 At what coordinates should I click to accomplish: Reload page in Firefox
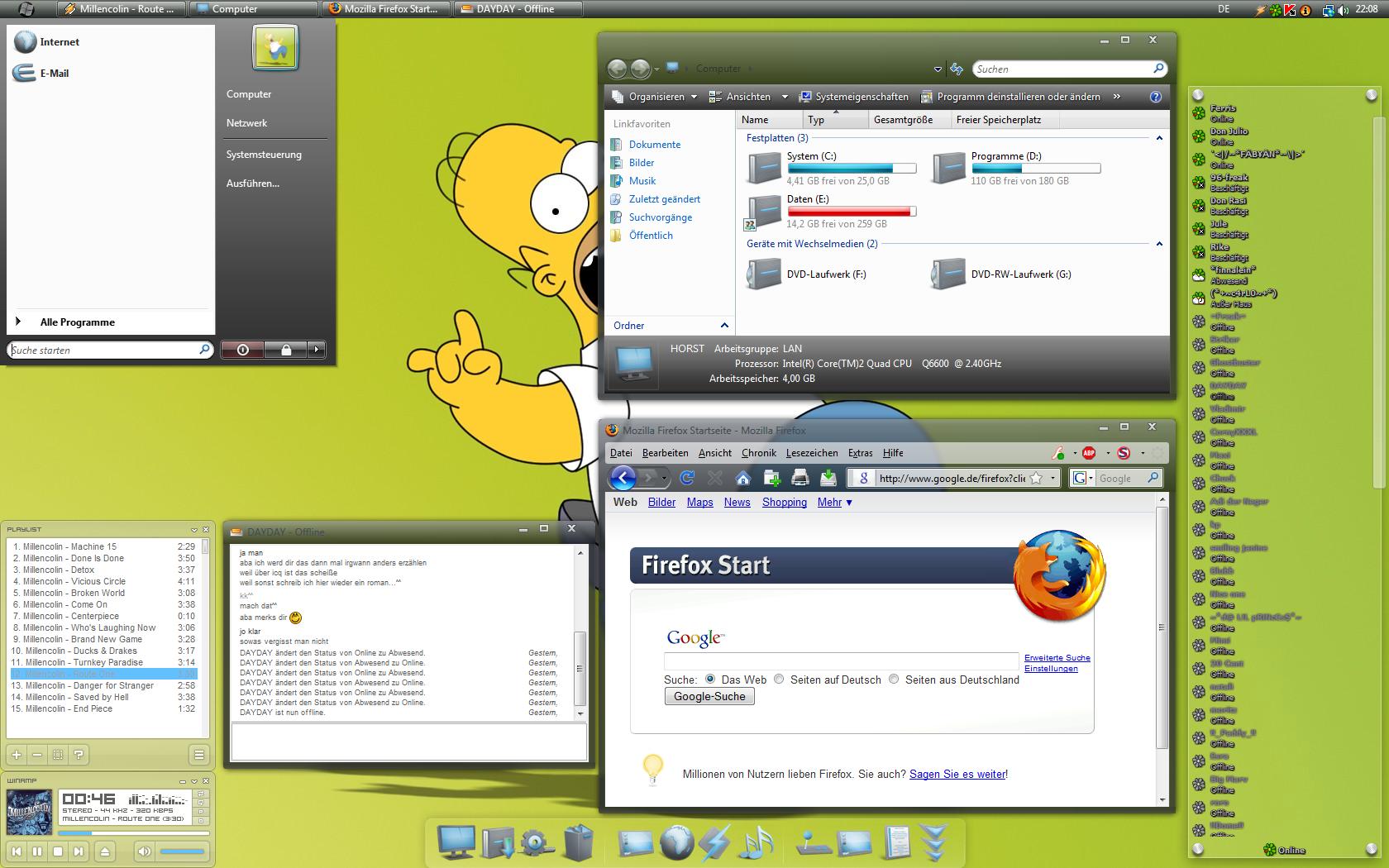pyautogui.click(x=686, y=477)
